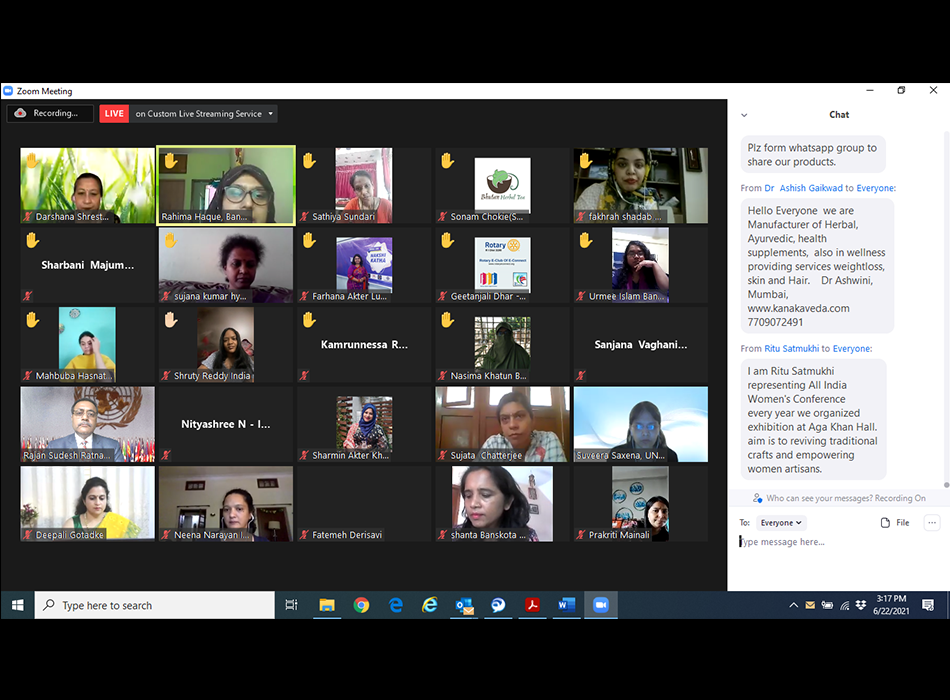Select Suveera Saxena's video tile

click(641, 424)
